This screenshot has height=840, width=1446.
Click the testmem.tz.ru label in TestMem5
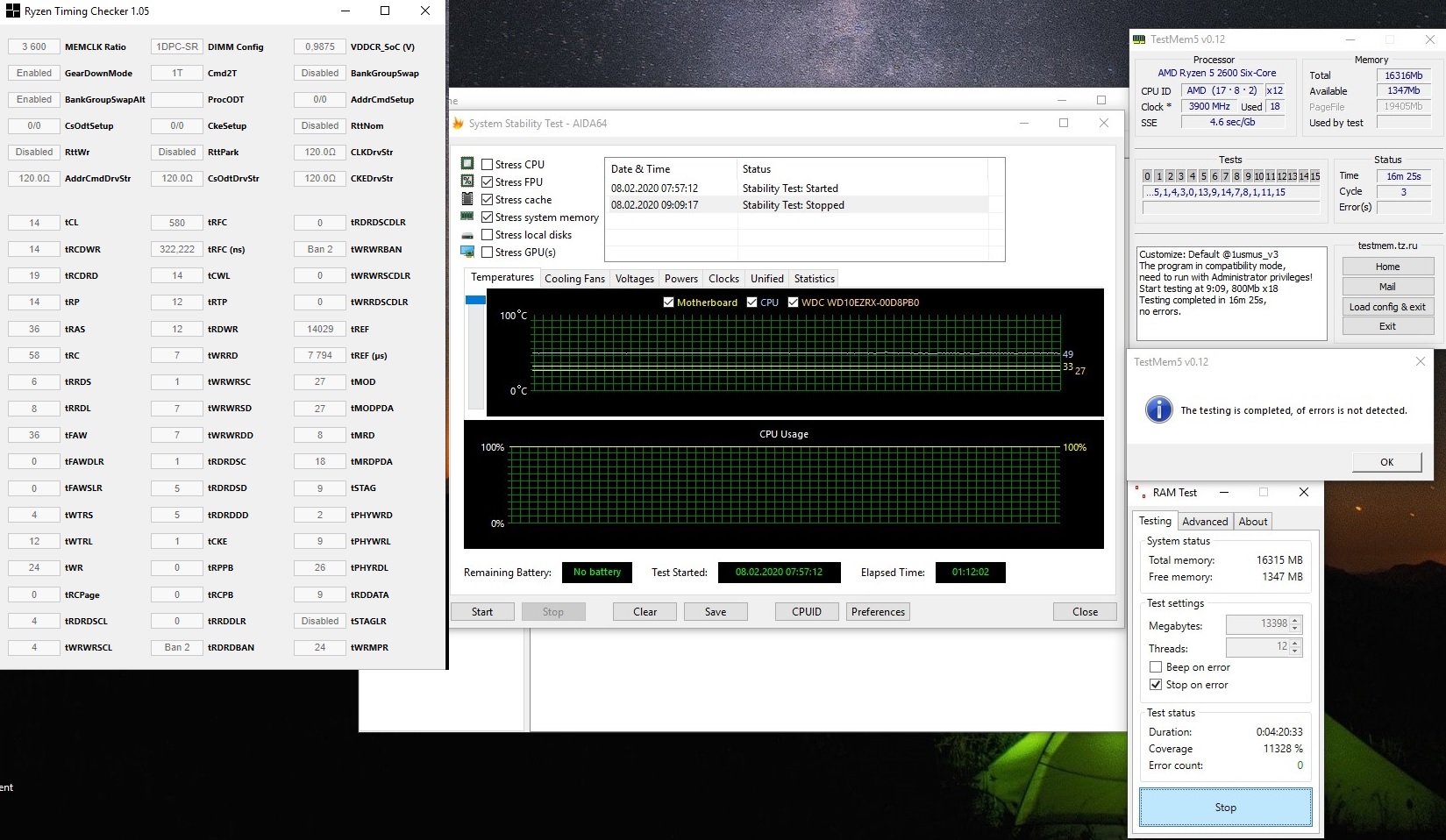tap(1387, 246)
